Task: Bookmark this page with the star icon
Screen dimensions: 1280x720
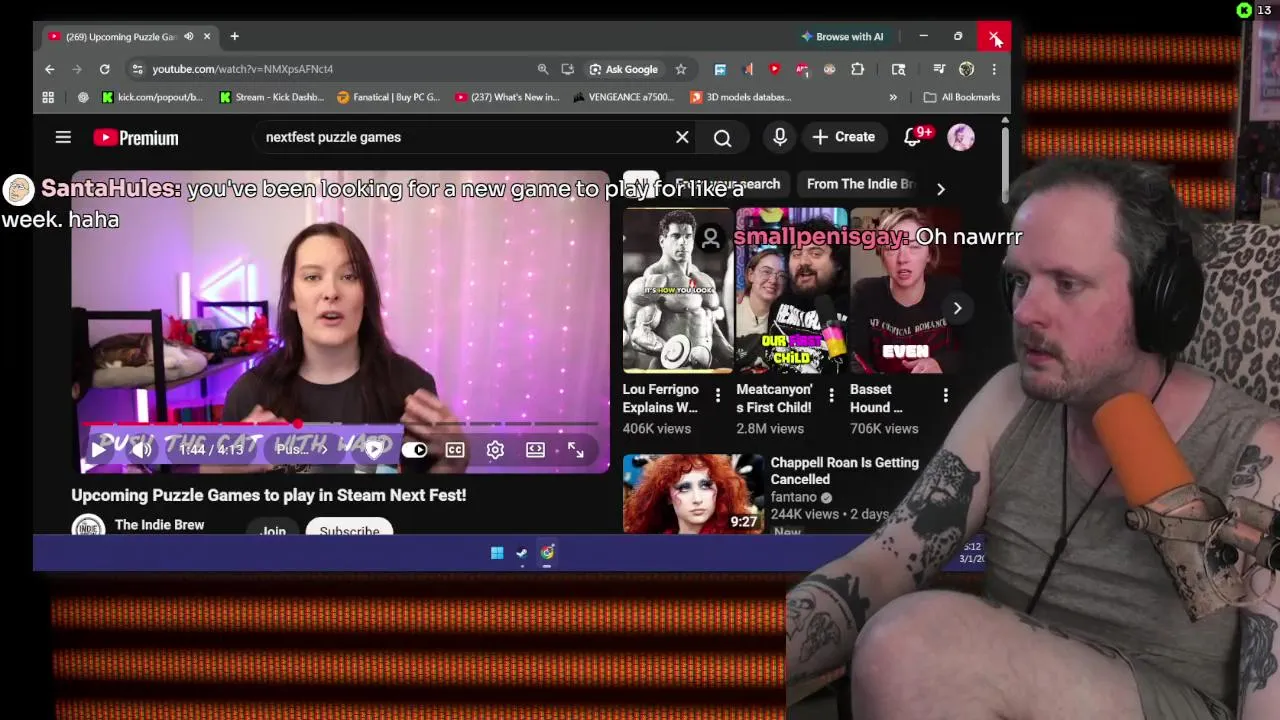Action: point(681,69)
